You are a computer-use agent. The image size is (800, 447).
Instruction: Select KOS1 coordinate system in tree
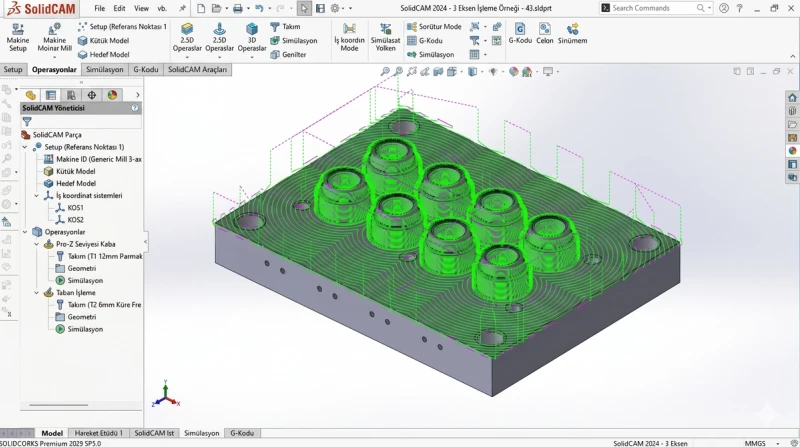(x=69, y=208)
